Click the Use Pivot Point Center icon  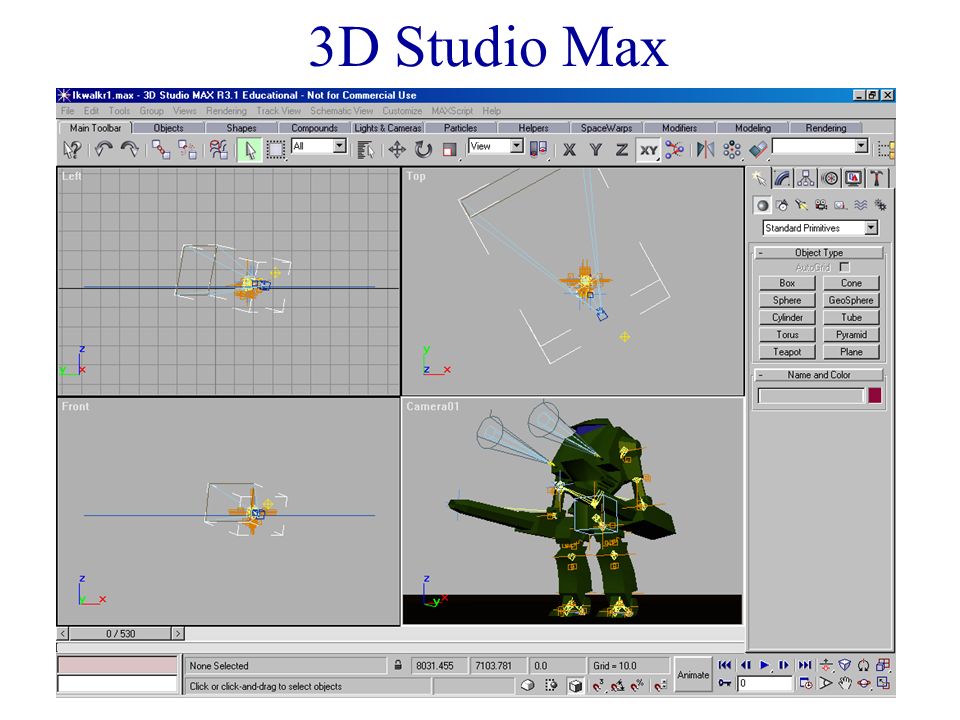(x=538, y=149)
